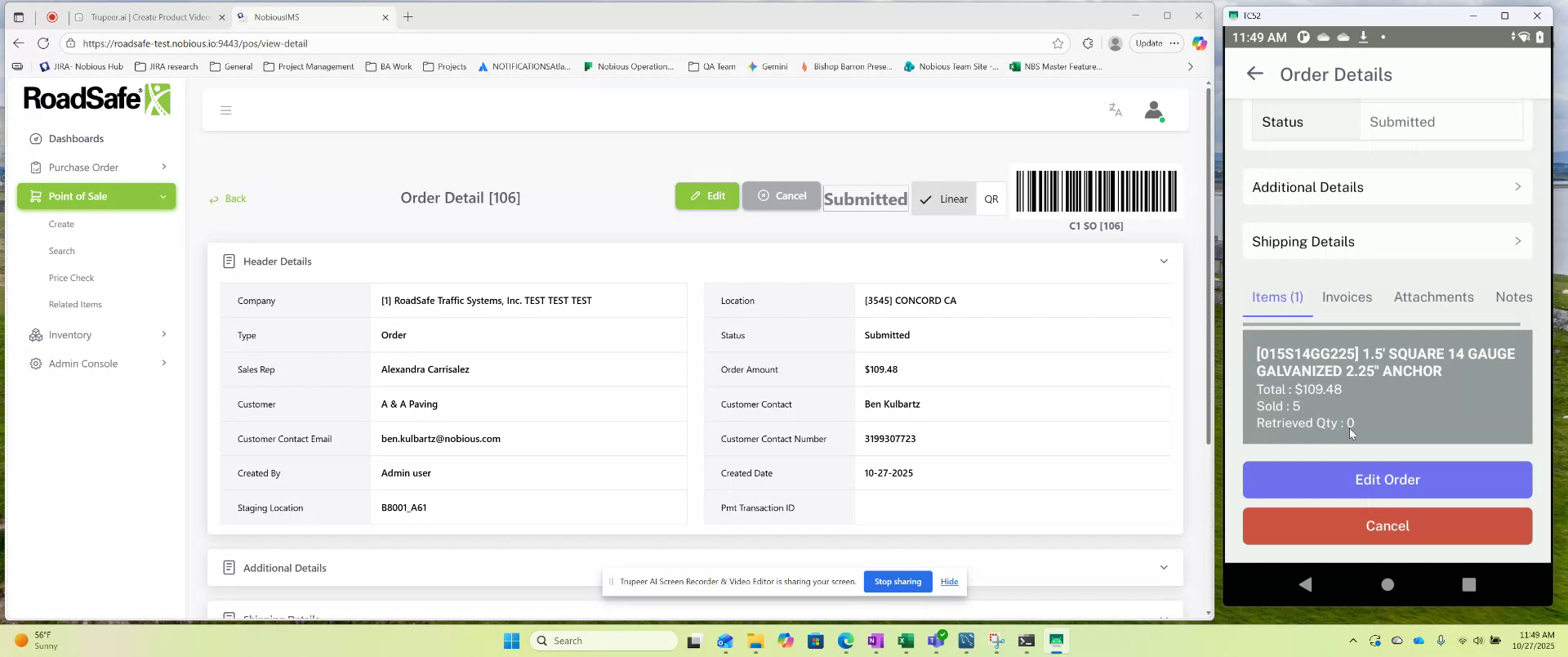Open File Explorer from the taskbar

click(755, 641)
